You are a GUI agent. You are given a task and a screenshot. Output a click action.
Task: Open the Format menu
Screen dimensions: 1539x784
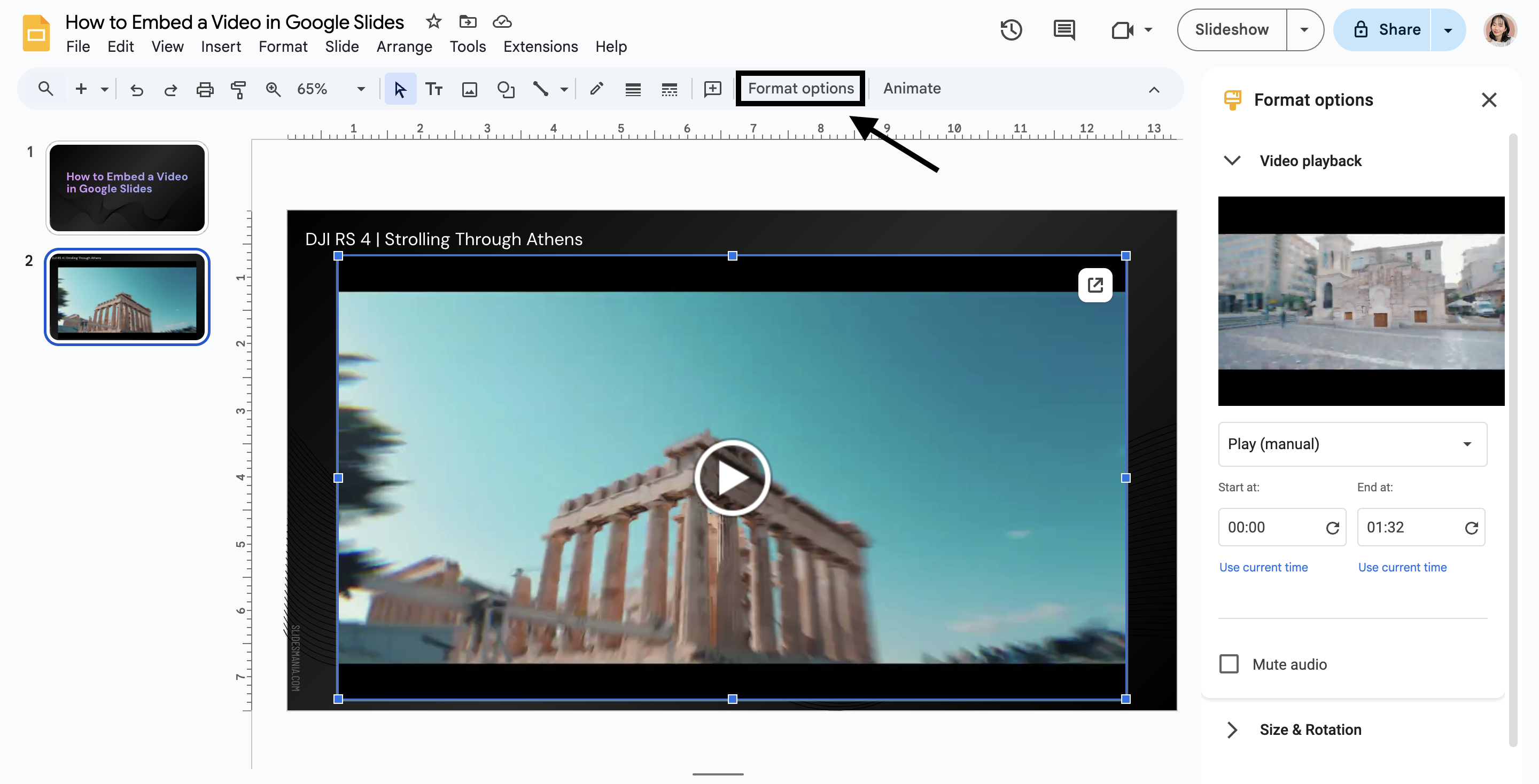283,46
